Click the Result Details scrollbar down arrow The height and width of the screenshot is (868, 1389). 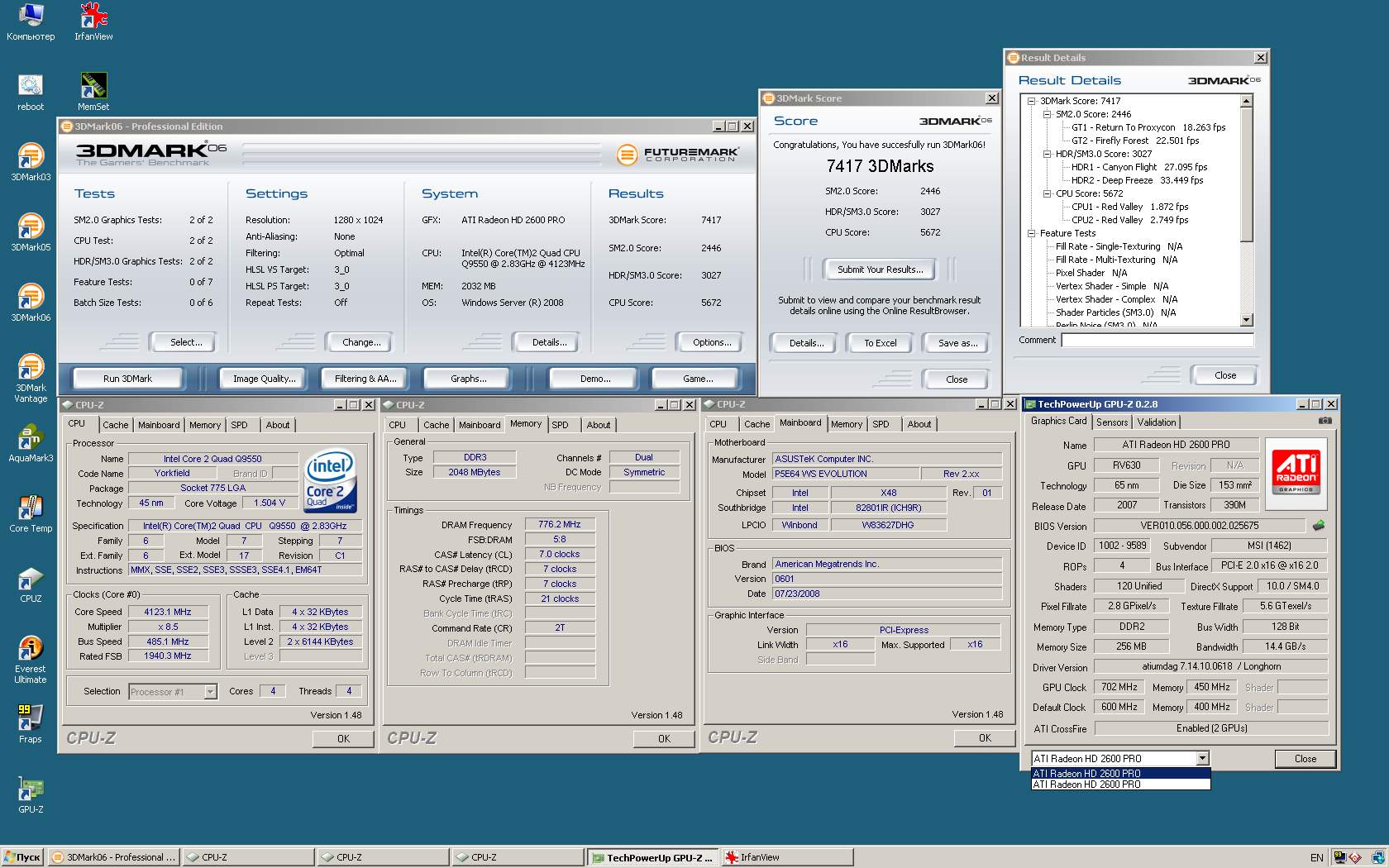pyautogui.click(x=1247, y=320)
